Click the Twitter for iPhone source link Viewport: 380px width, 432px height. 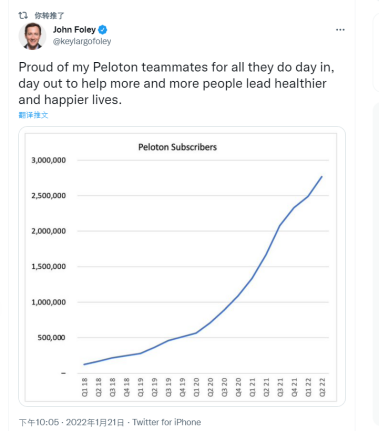tap(167, 422)
